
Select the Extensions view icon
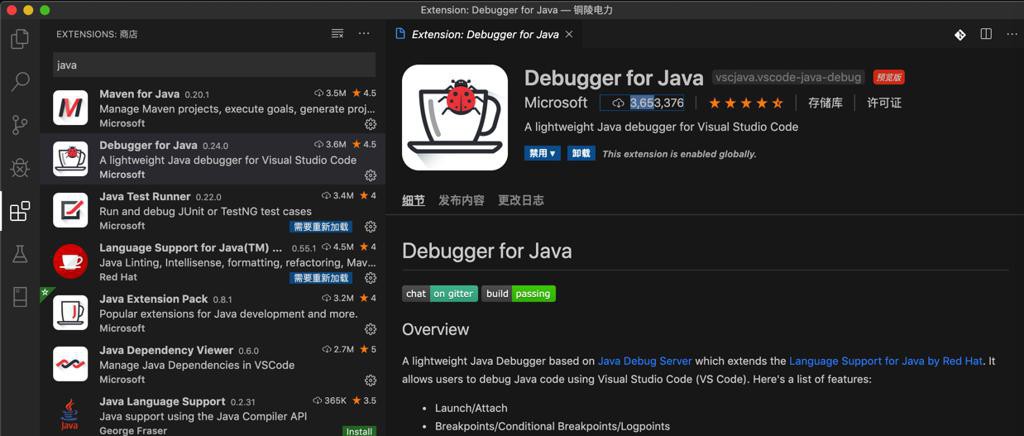coord(20,211)
